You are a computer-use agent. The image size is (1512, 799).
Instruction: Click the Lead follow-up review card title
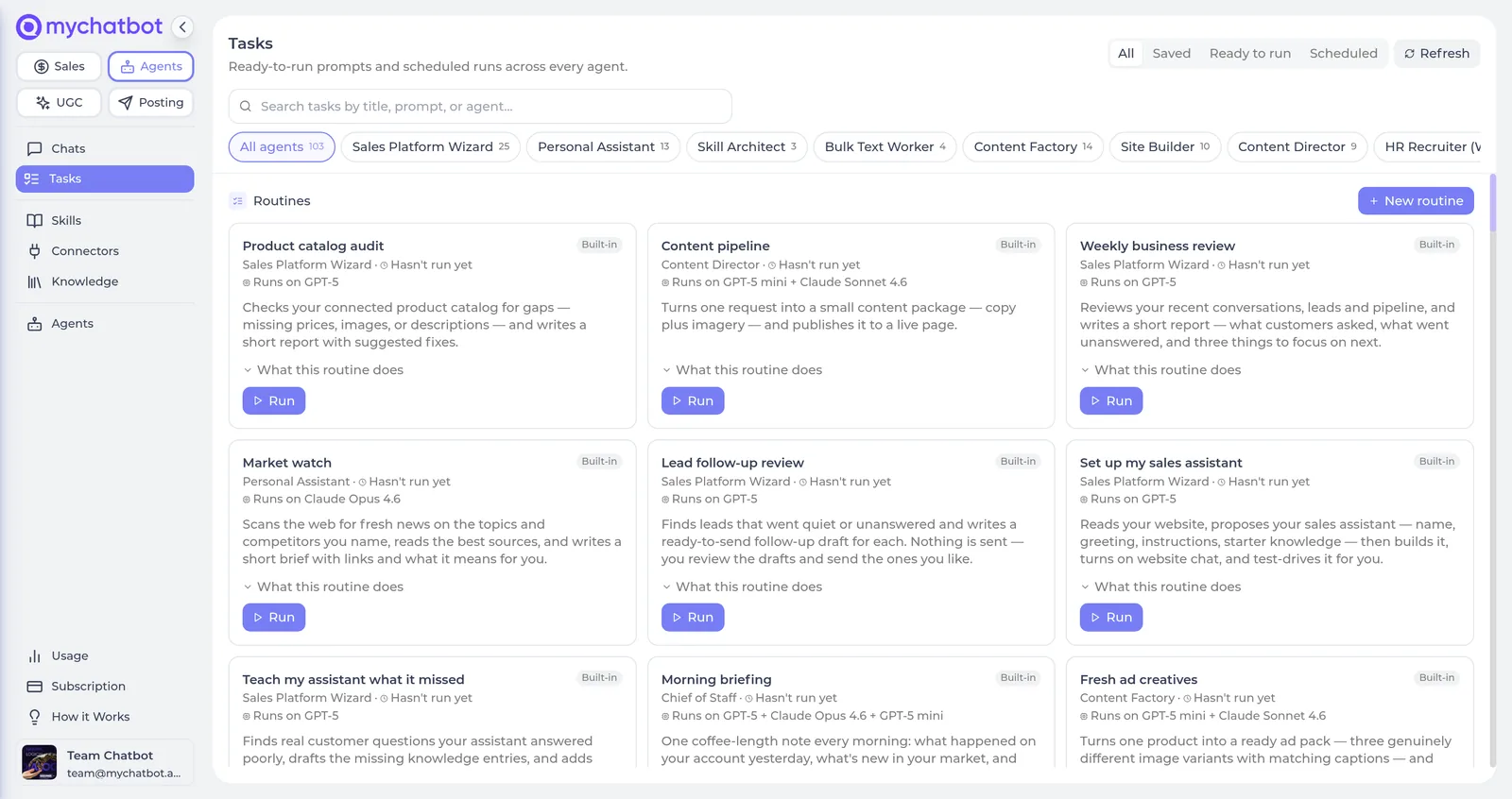(x=732, y=463)
